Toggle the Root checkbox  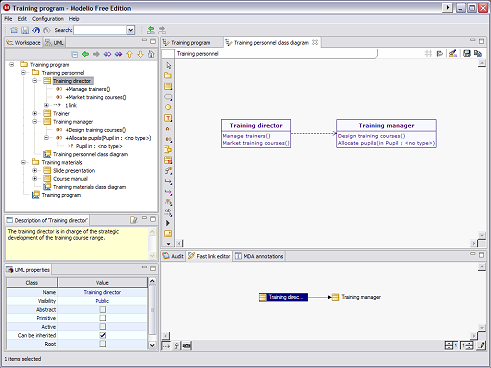(x=103, y=344)
